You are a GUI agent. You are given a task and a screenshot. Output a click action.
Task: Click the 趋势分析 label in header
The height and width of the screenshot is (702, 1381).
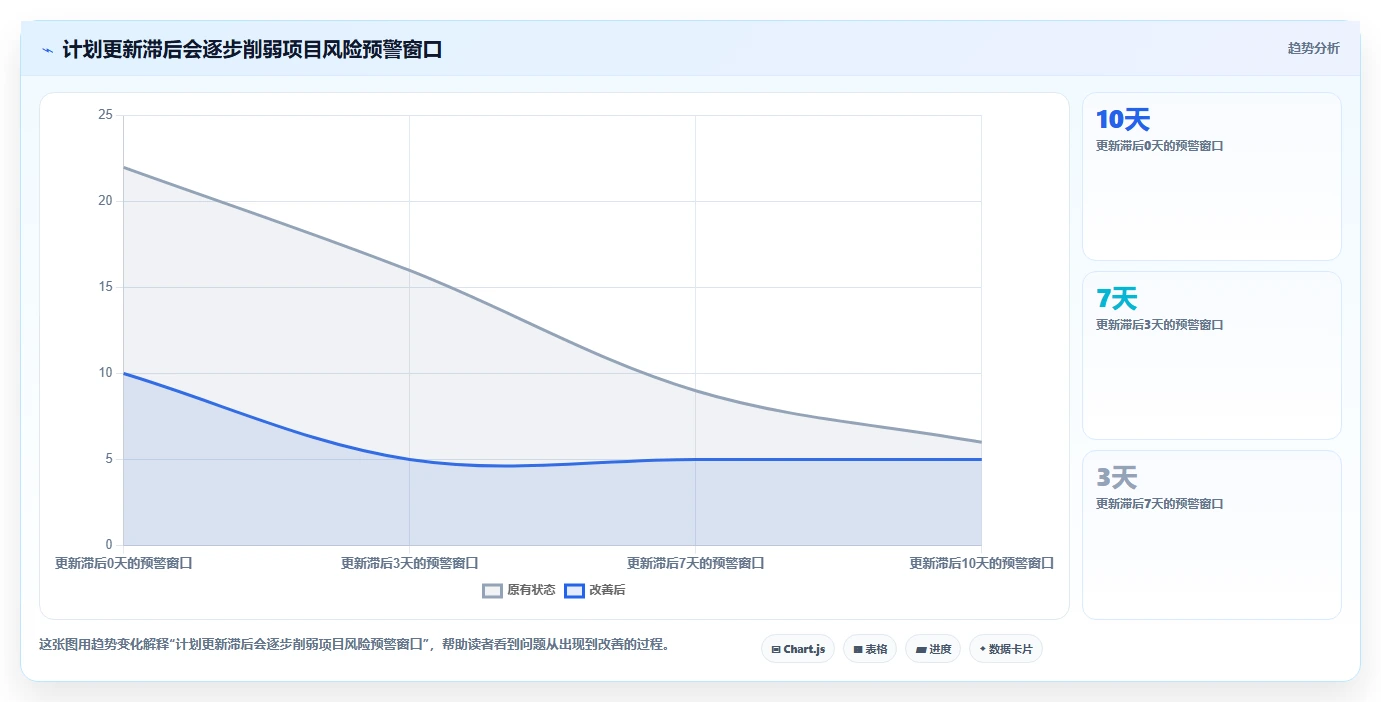pos(1313,48)
